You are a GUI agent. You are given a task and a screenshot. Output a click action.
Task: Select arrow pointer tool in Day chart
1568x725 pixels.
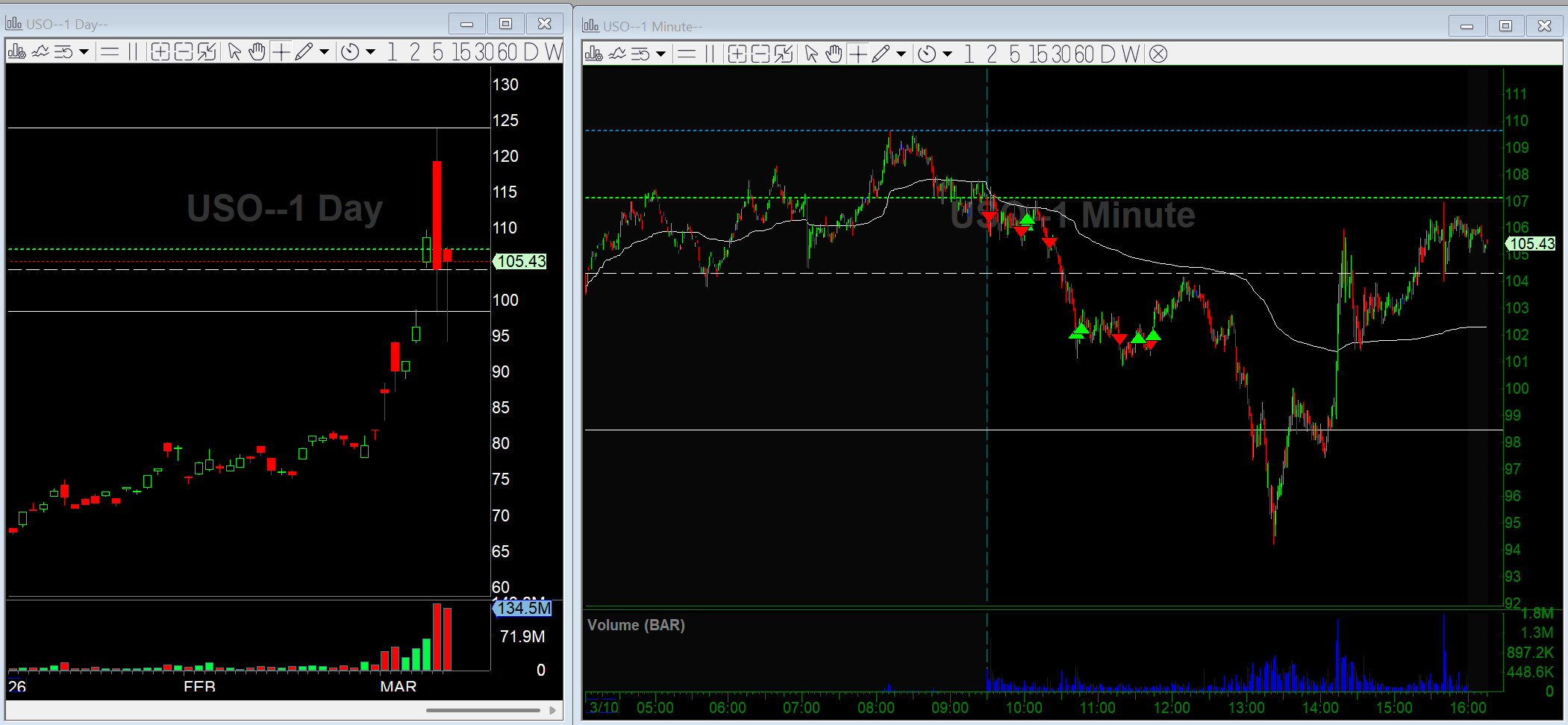point(234,51)
